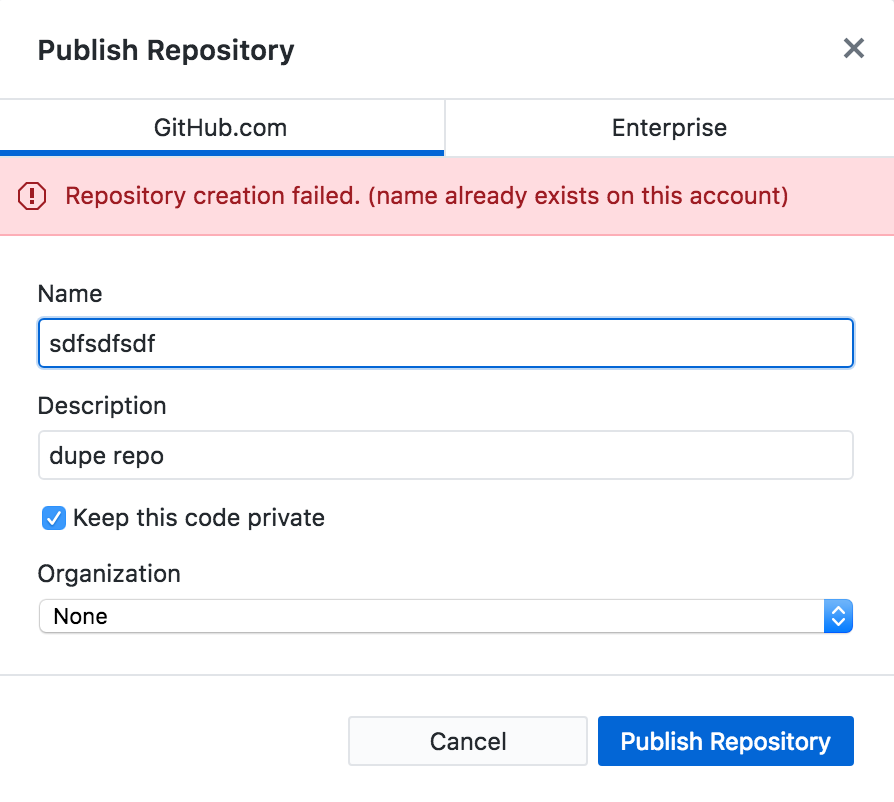Focus the Name input field
The height and width of the screenshot is (802, 894).
[446, 343]
